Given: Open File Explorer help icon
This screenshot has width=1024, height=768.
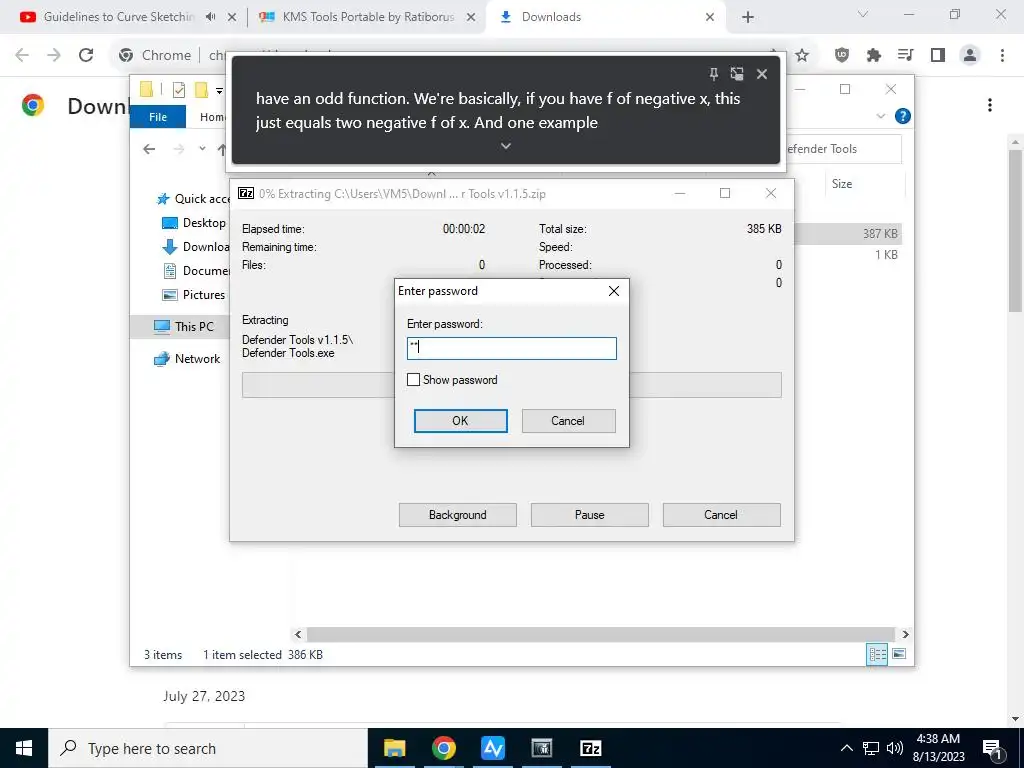Looking at the screenshot, I should pyautogui.click(x=903, y=116).
